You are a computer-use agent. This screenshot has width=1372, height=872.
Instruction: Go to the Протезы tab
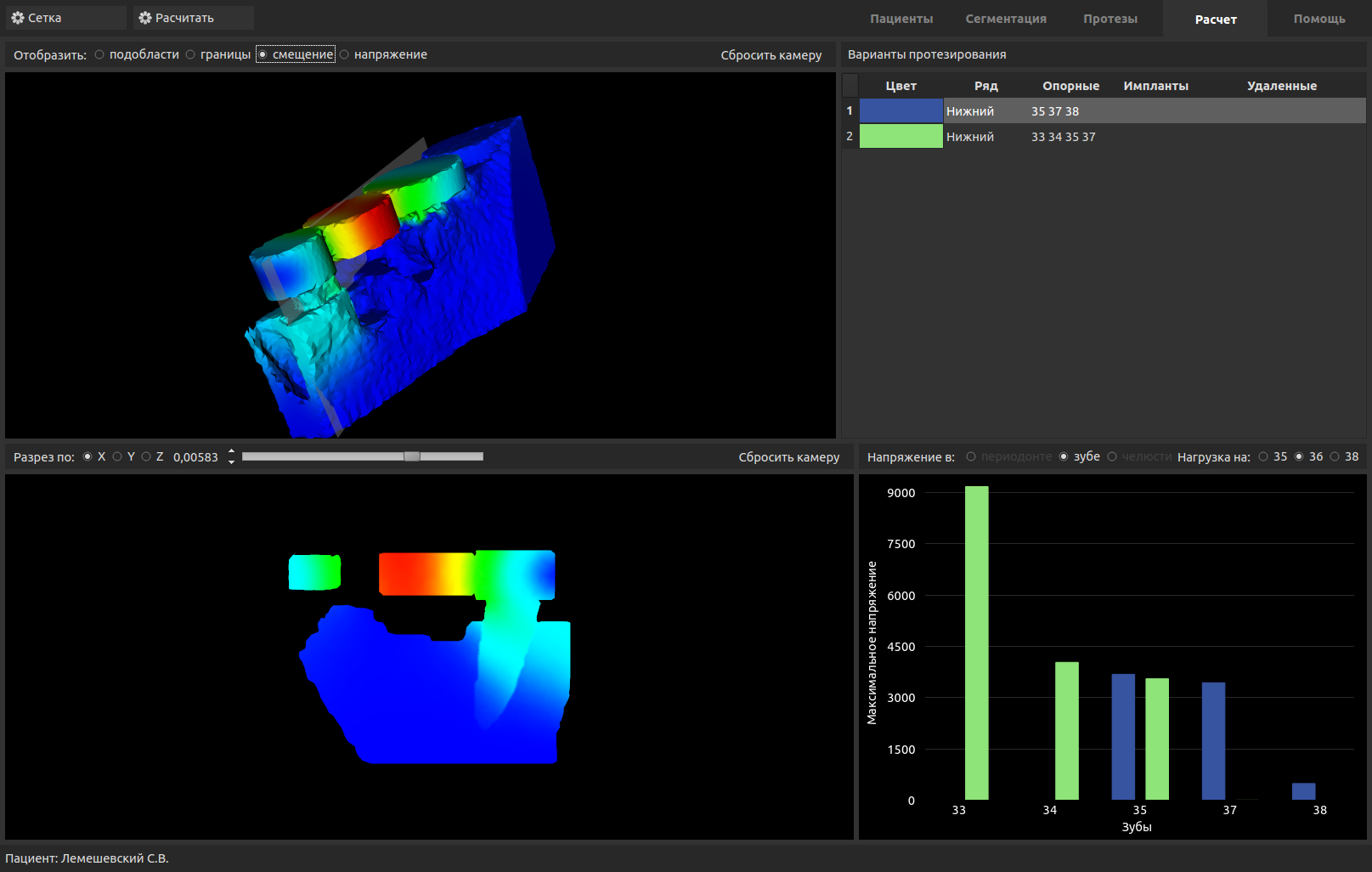click(x=1109, y=19)
